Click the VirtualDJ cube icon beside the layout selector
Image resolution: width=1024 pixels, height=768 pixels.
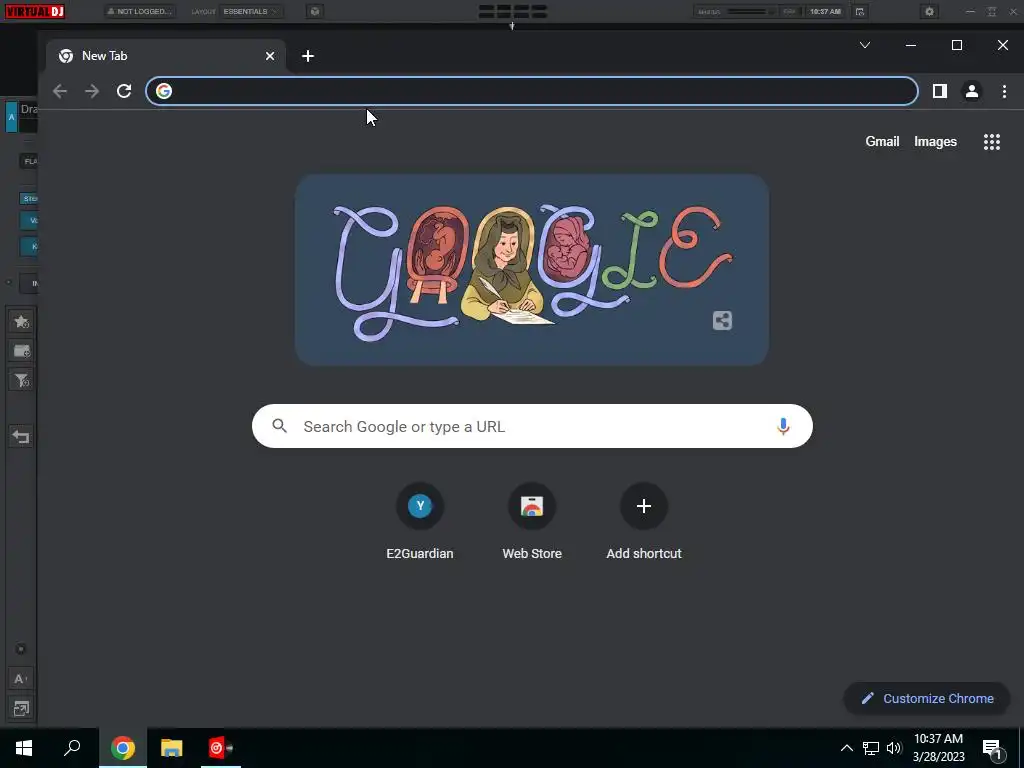[x=315, y=12]
